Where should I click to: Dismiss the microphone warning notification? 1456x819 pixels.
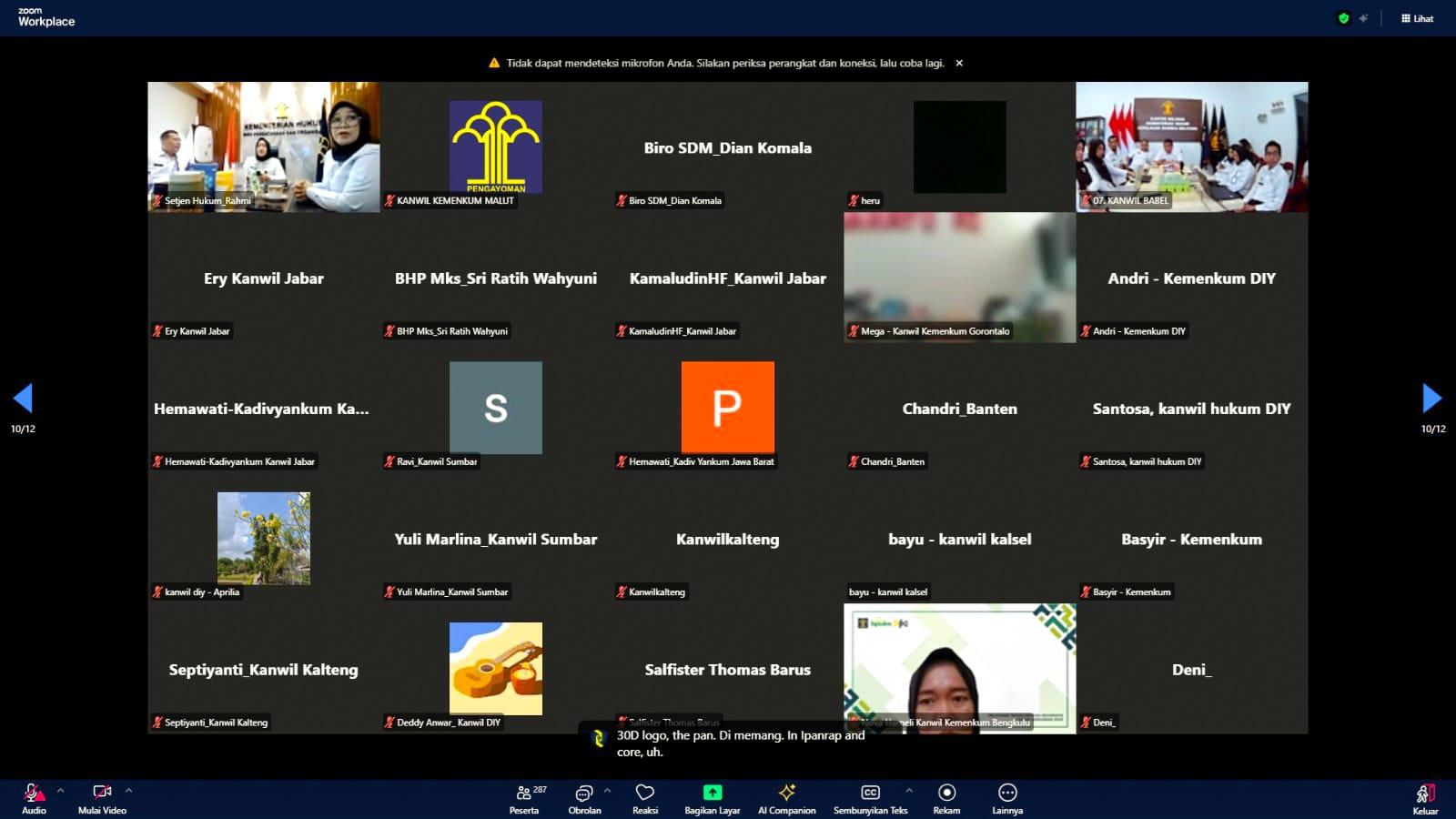point(959,63)
